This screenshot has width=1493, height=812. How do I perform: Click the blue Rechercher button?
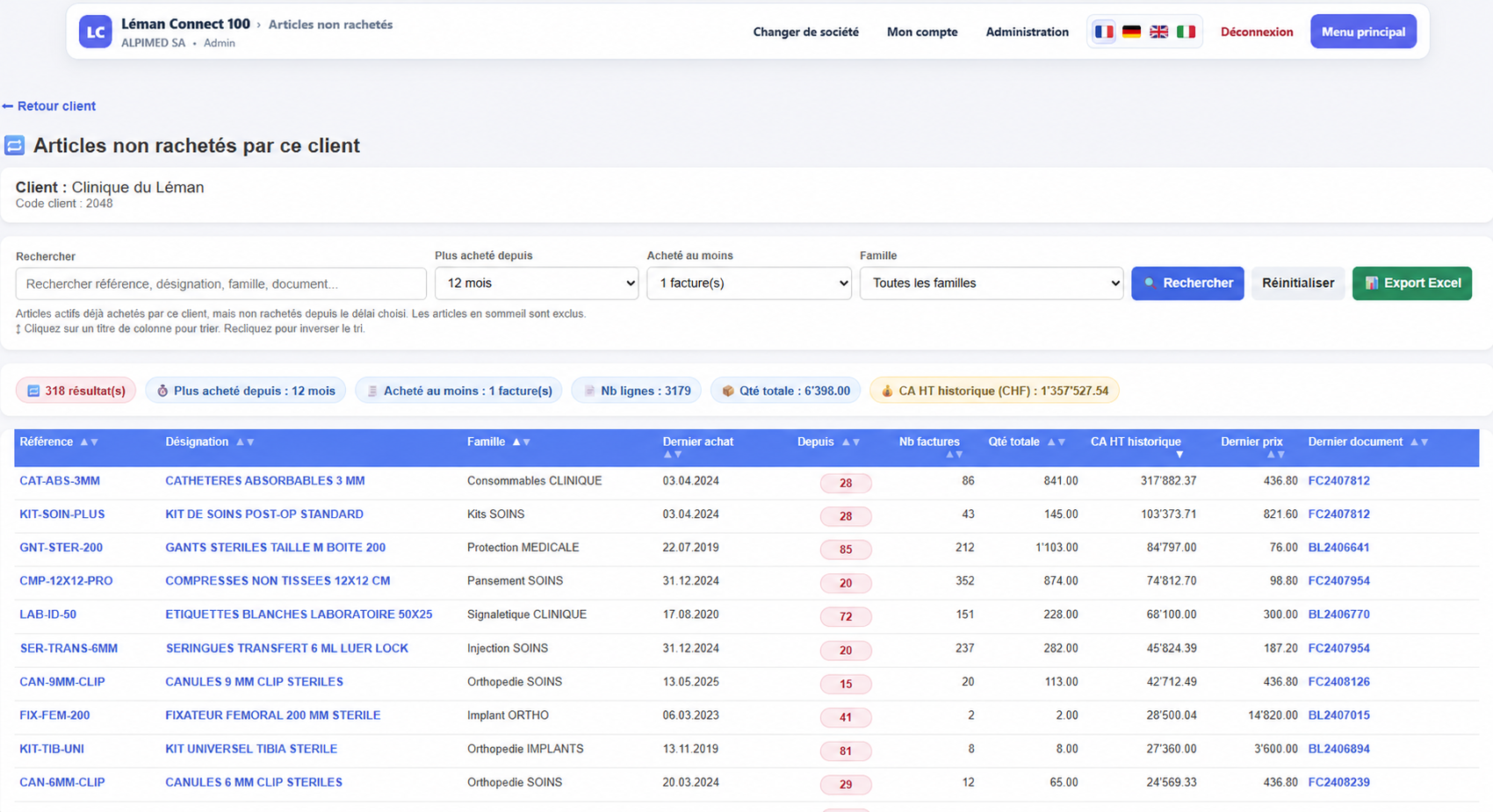1187,284
